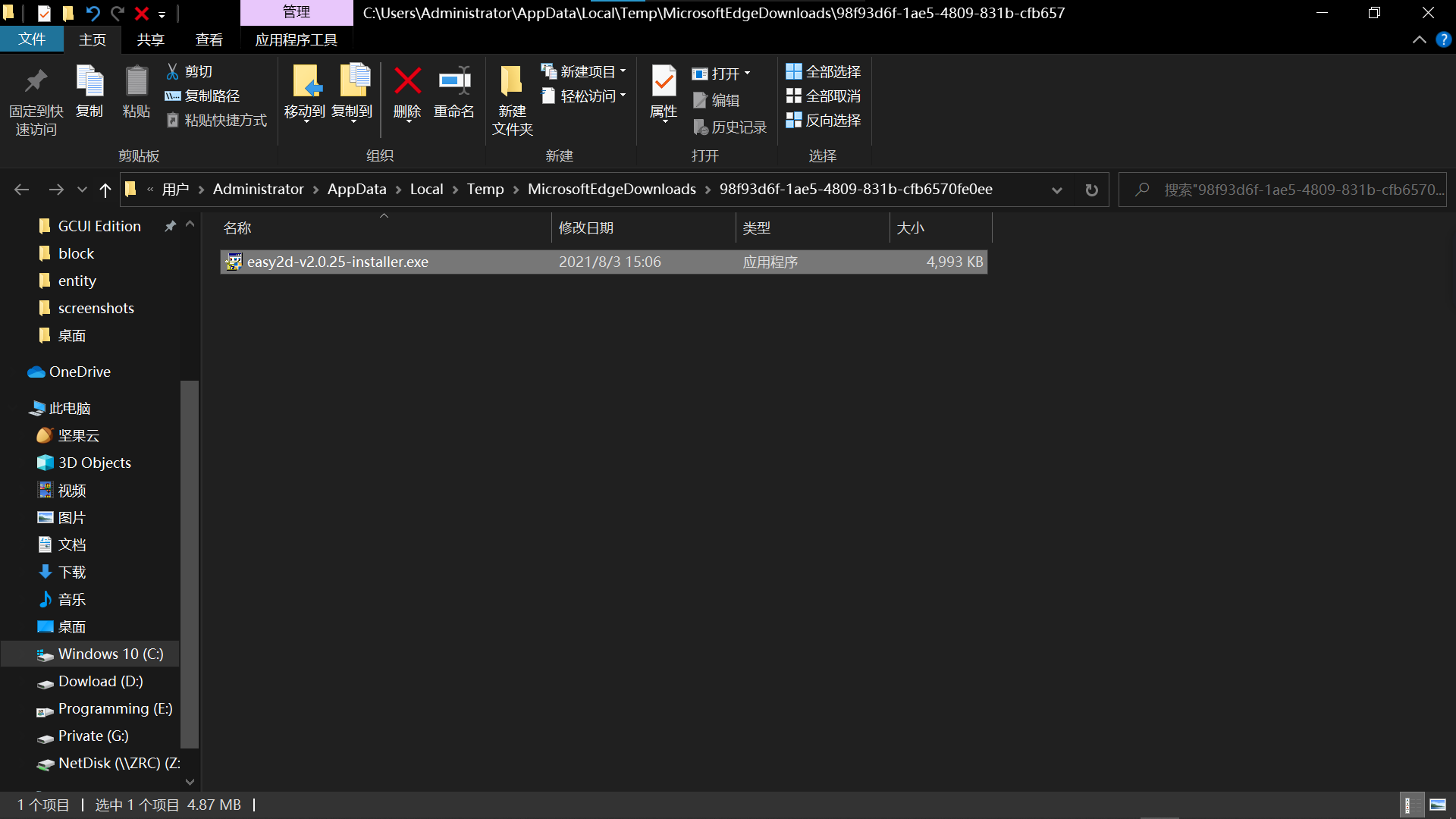Click Select all (全部选择)
The height and width of the screenshot is (819, 1456).
tap(824, 71)
